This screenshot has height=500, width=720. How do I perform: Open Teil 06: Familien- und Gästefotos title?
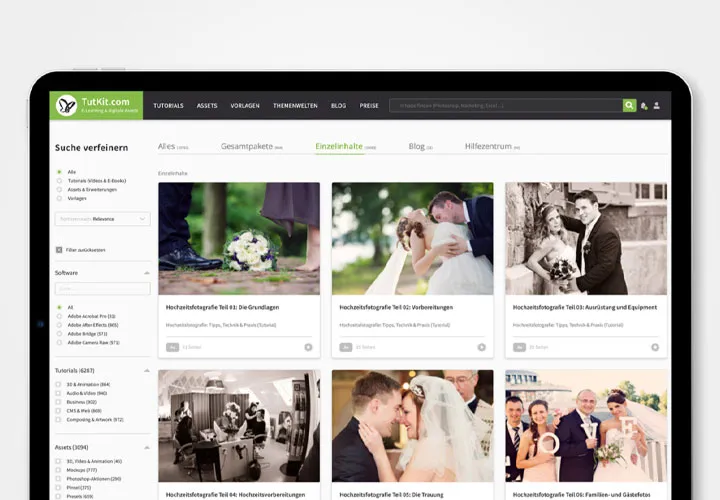[581, 495]
